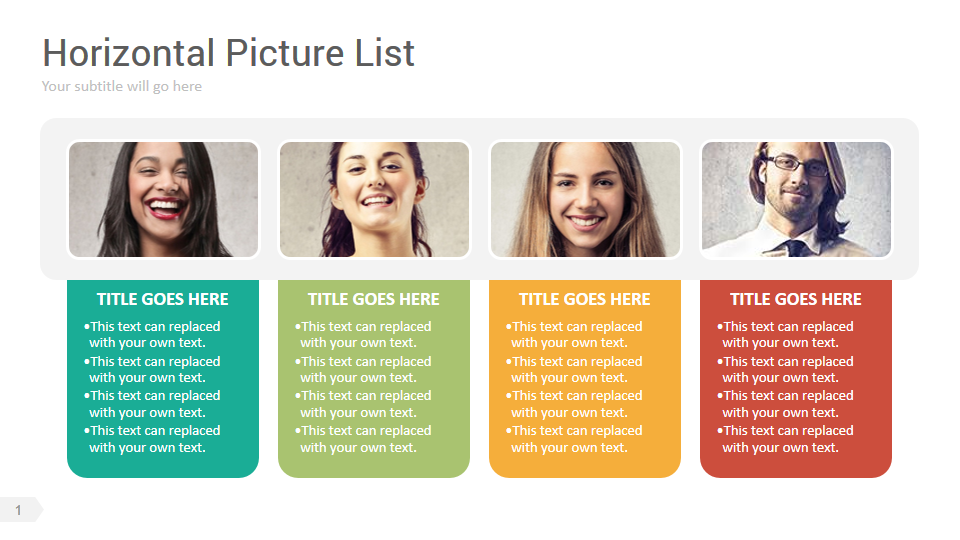Click the first laughing woman photo

pyautogui.click(x=163, y=199)
